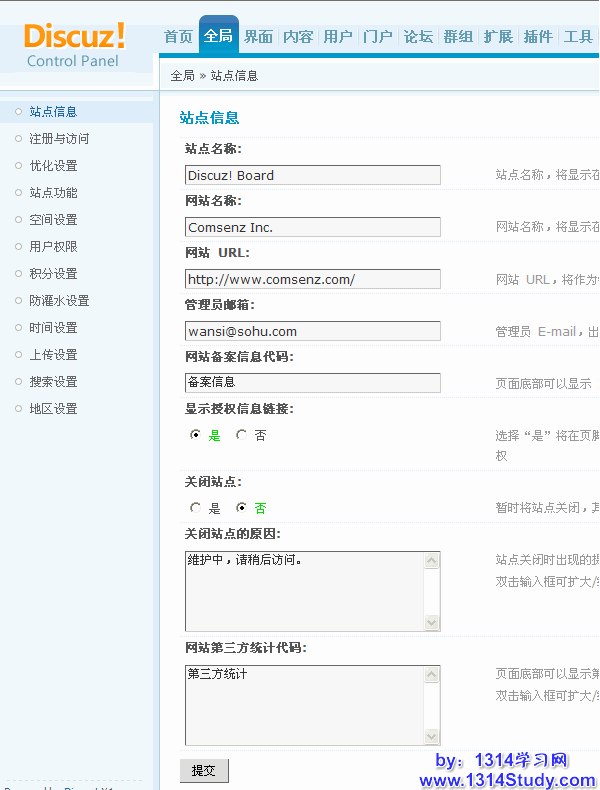Click the Discuz! Control Panel logo

tap(75, 45)
